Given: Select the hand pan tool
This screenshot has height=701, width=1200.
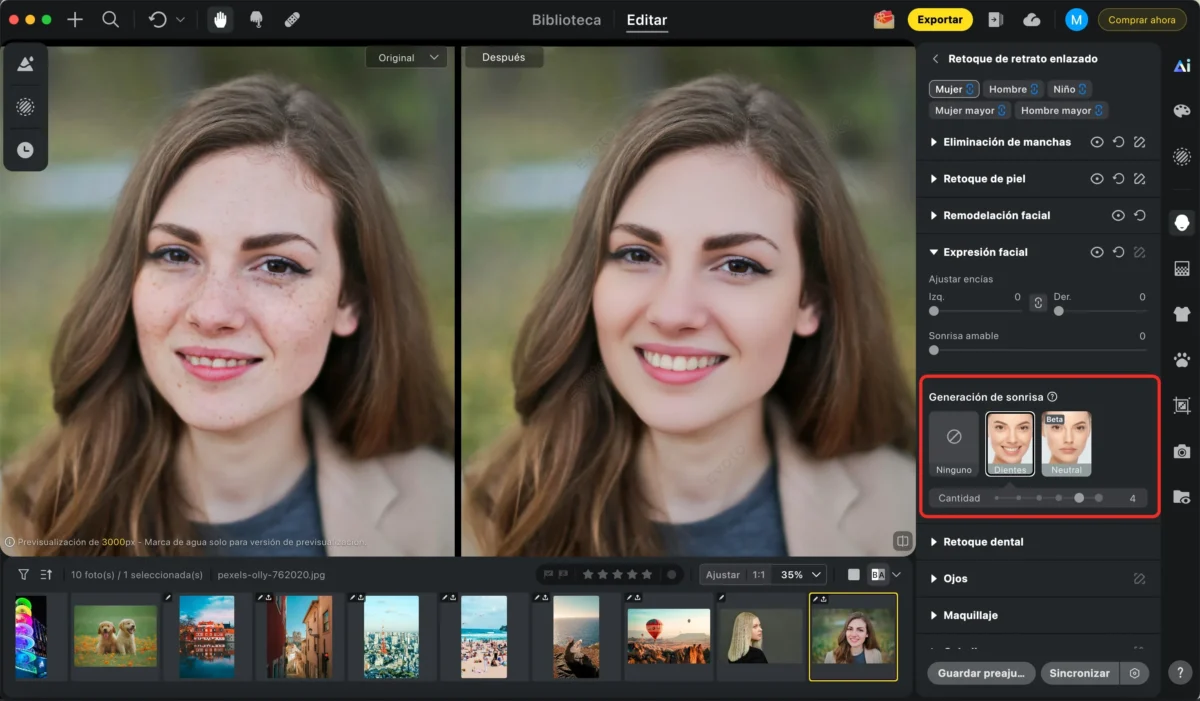Looking at the screenshot, I should 220,20.
